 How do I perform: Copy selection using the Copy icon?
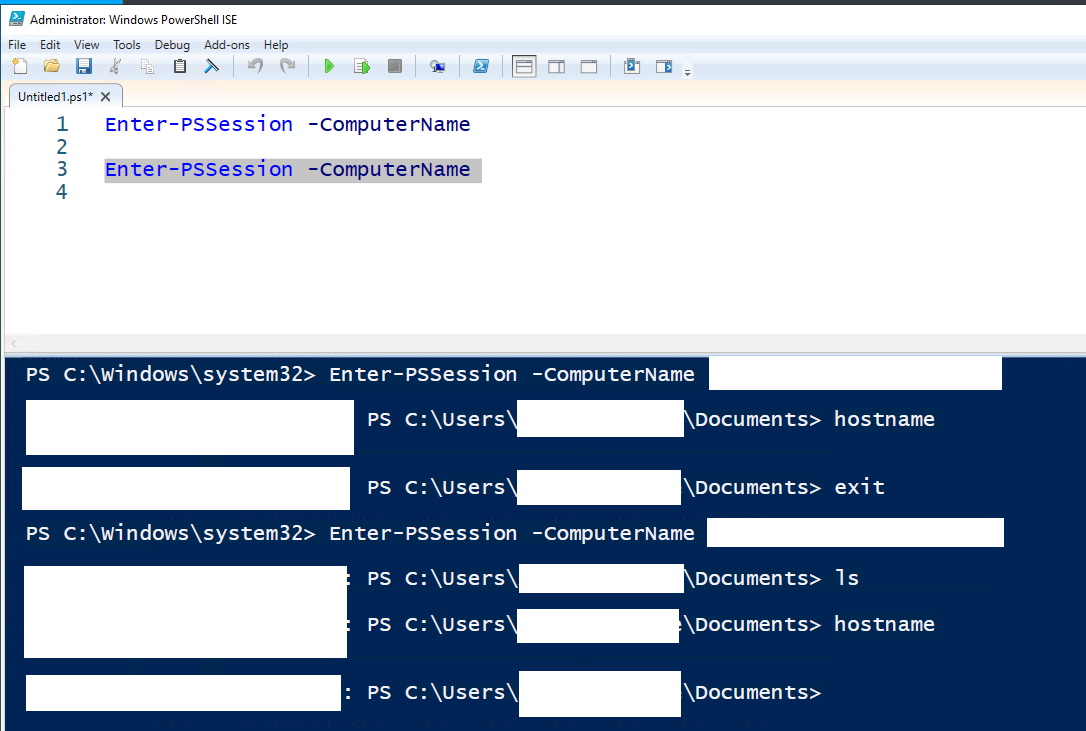[x=148, y=67]
